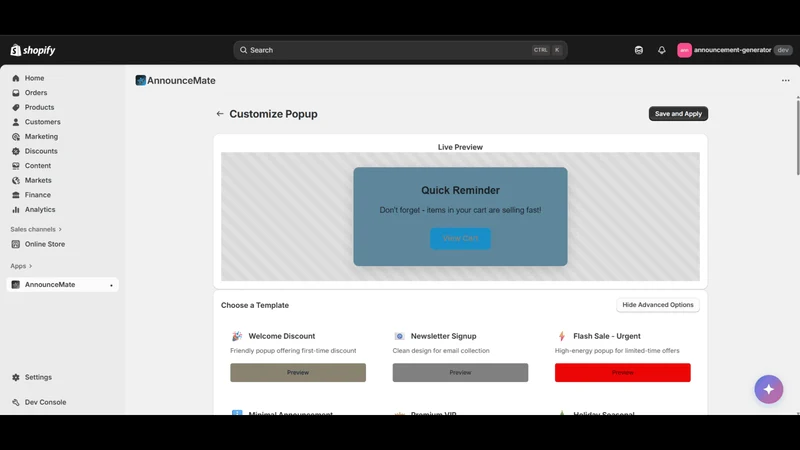Click the Flash Sale lightning icon
This screenshot has height=450, width=800.
[x=562, y=336]
